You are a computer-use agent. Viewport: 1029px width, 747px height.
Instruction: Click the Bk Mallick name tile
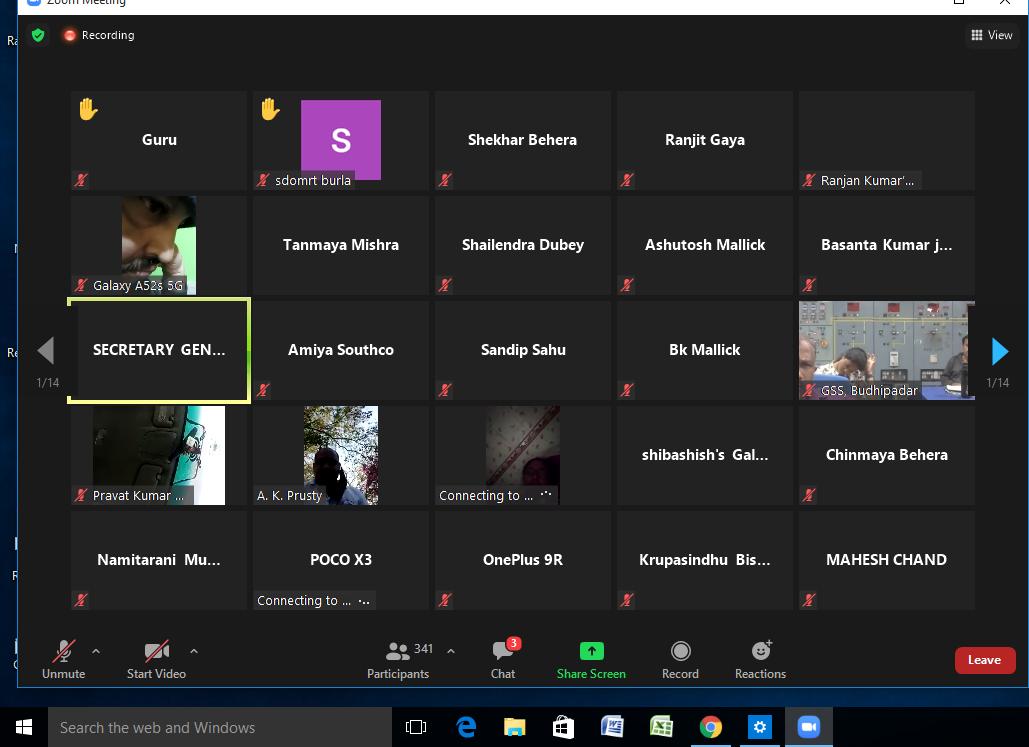point(705,351)
